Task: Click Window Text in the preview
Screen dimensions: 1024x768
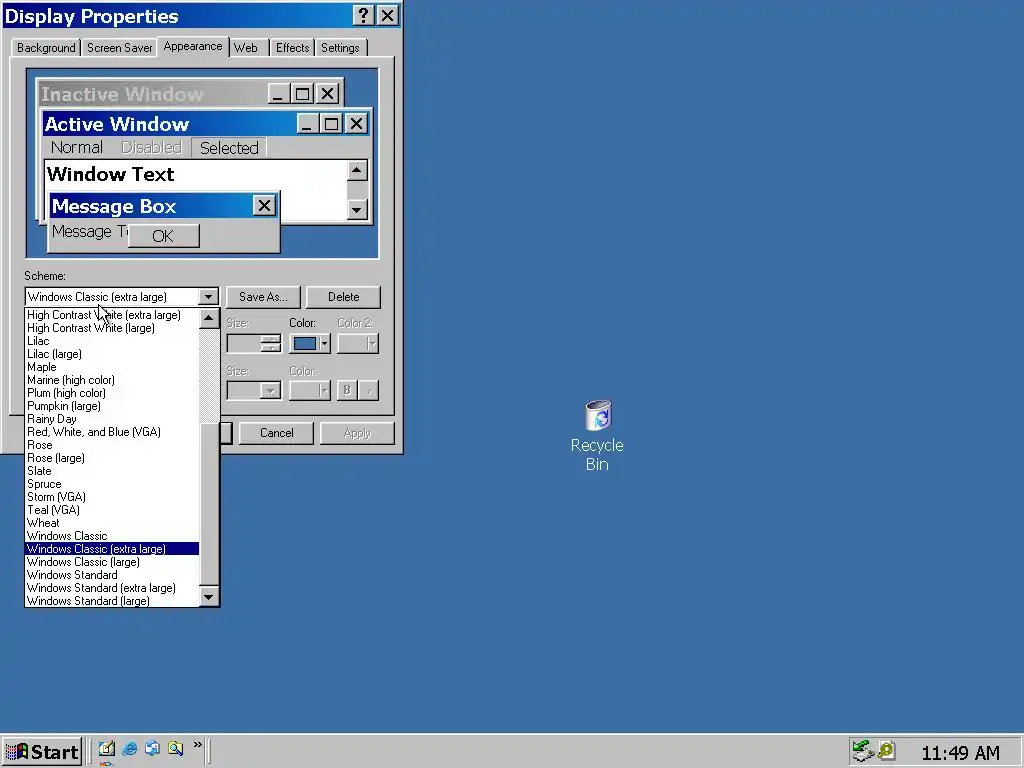Action: click(111, 174)
